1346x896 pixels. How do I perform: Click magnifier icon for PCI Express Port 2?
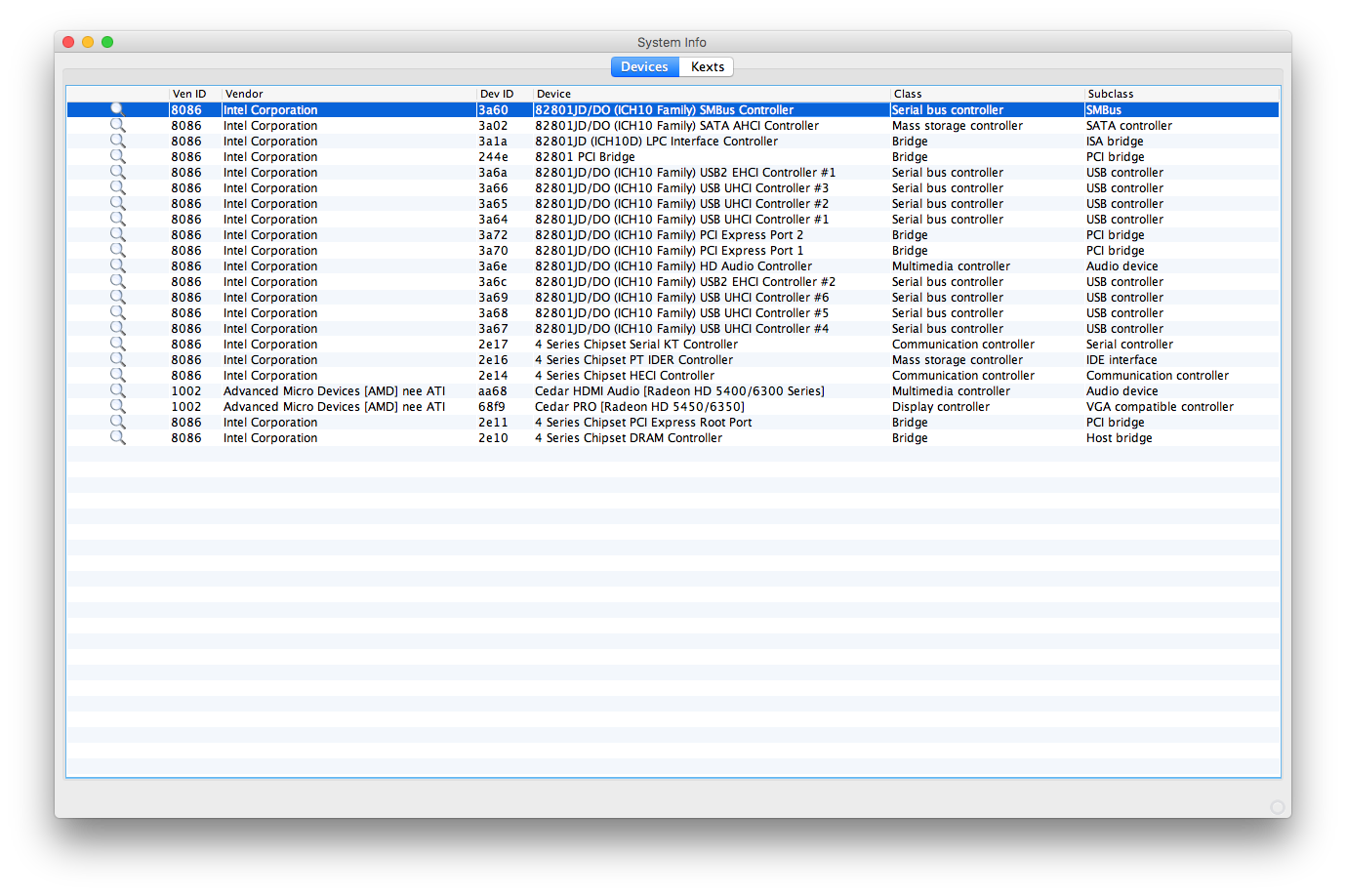[x=118, y=235]
